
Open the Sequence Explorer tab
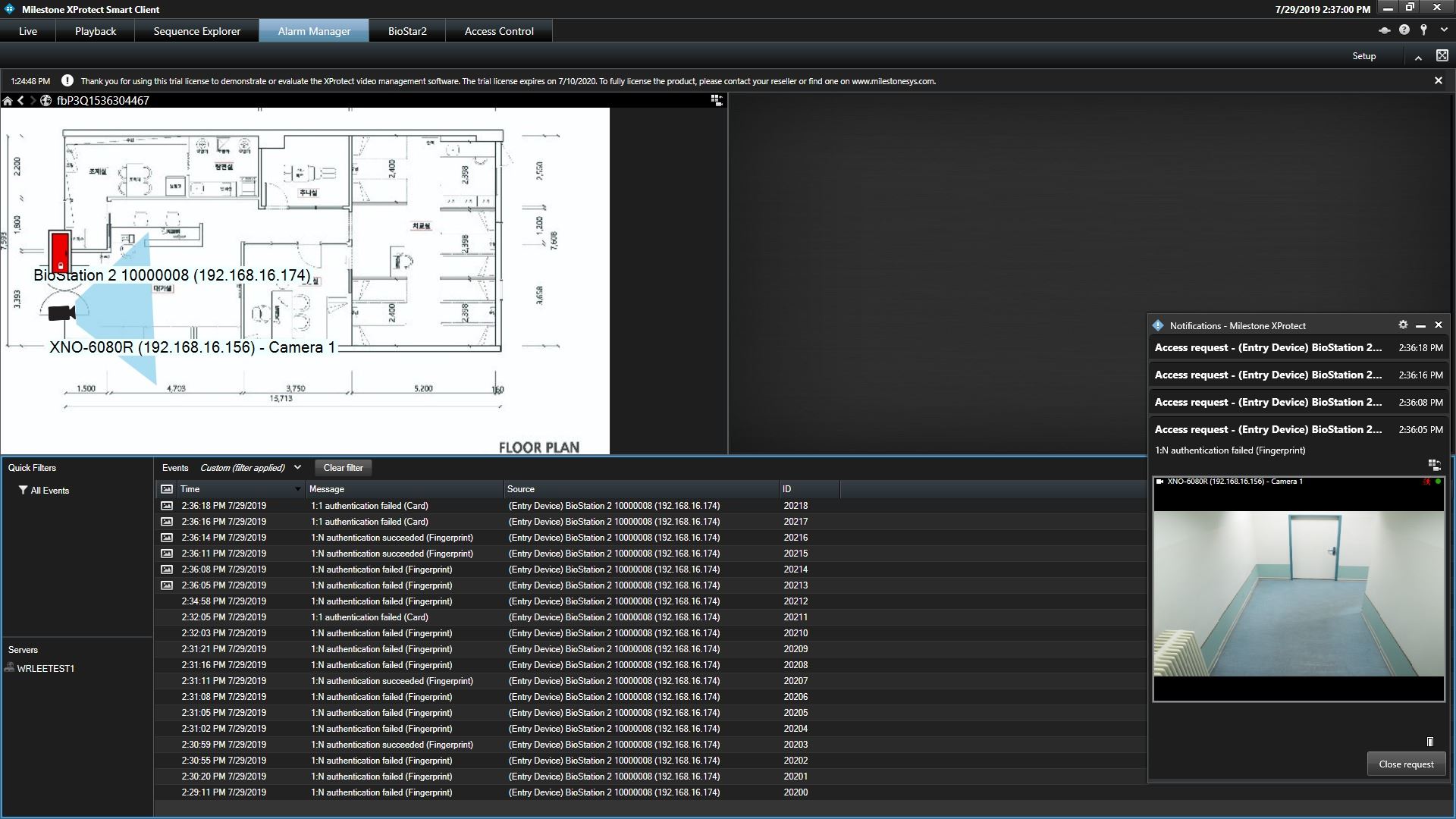(x=197, y=31)
